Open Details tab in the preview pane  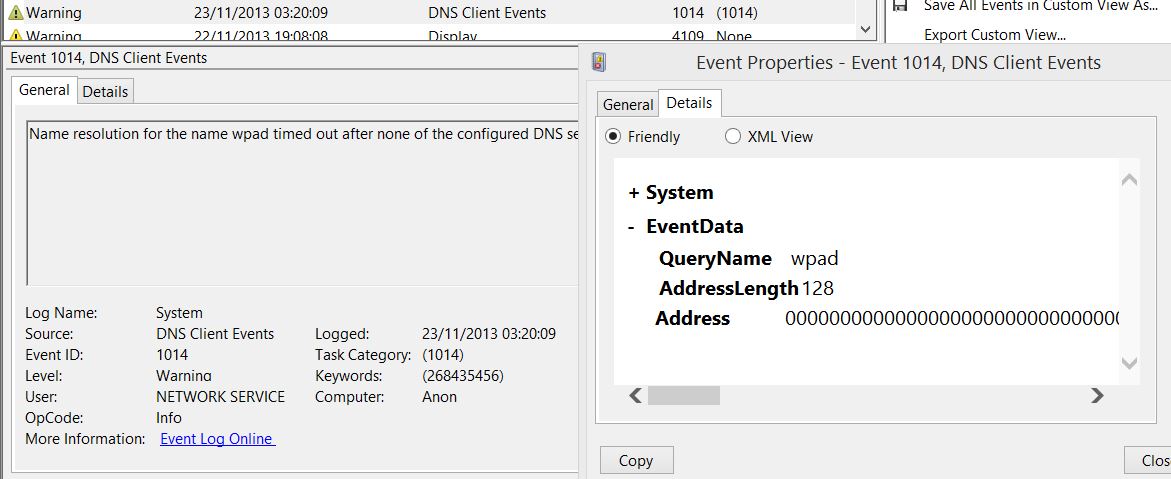click(x=105, y=91)
